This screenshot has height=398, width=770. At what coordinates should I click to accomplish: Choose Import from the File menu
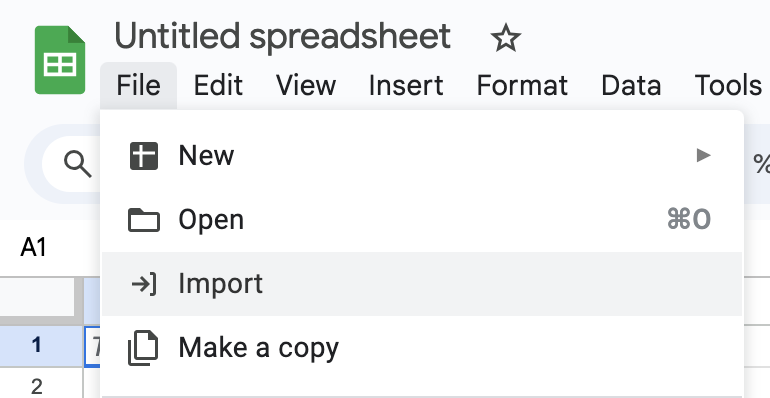tap(422, 284)
